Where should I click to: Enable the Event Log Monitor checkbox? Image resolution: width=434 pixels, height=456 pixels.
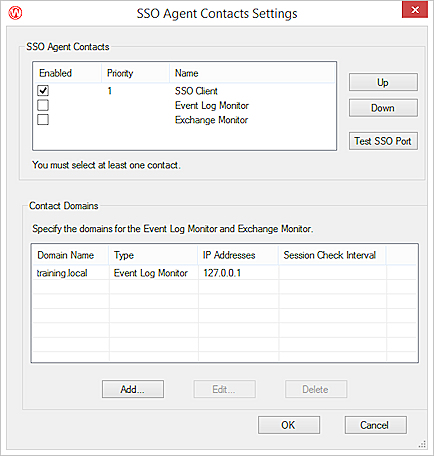(x=43, y=105)
